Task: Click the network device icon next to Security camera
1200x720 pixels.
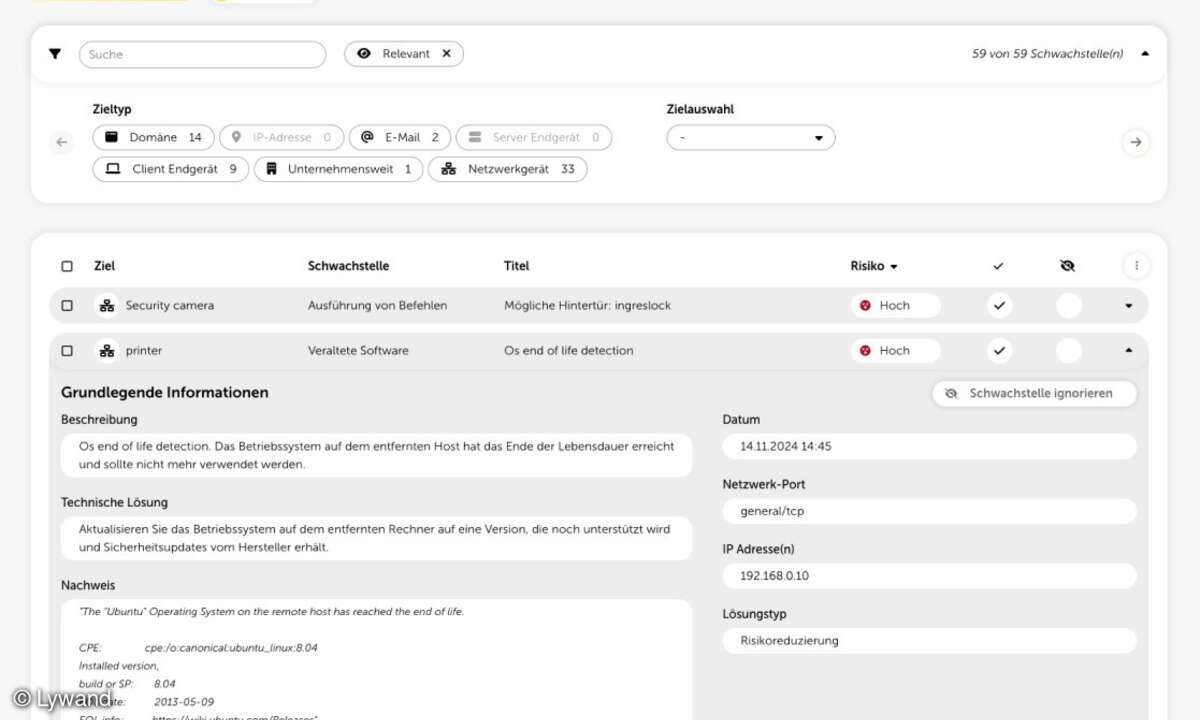Action: tap(106, 306)
